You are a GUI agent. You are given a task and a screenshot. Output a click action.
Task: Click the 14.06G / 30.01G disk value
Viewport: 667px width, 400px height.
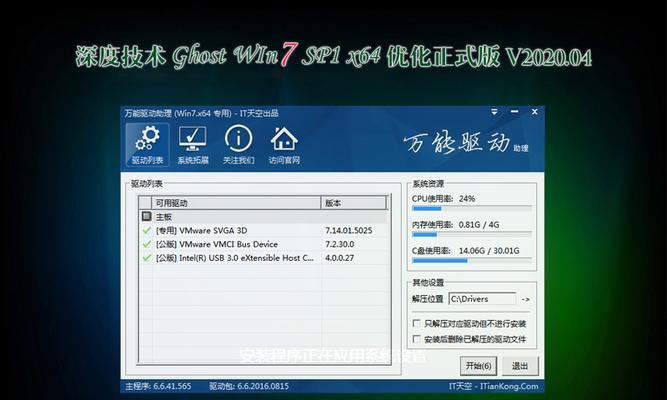point(489,251)
